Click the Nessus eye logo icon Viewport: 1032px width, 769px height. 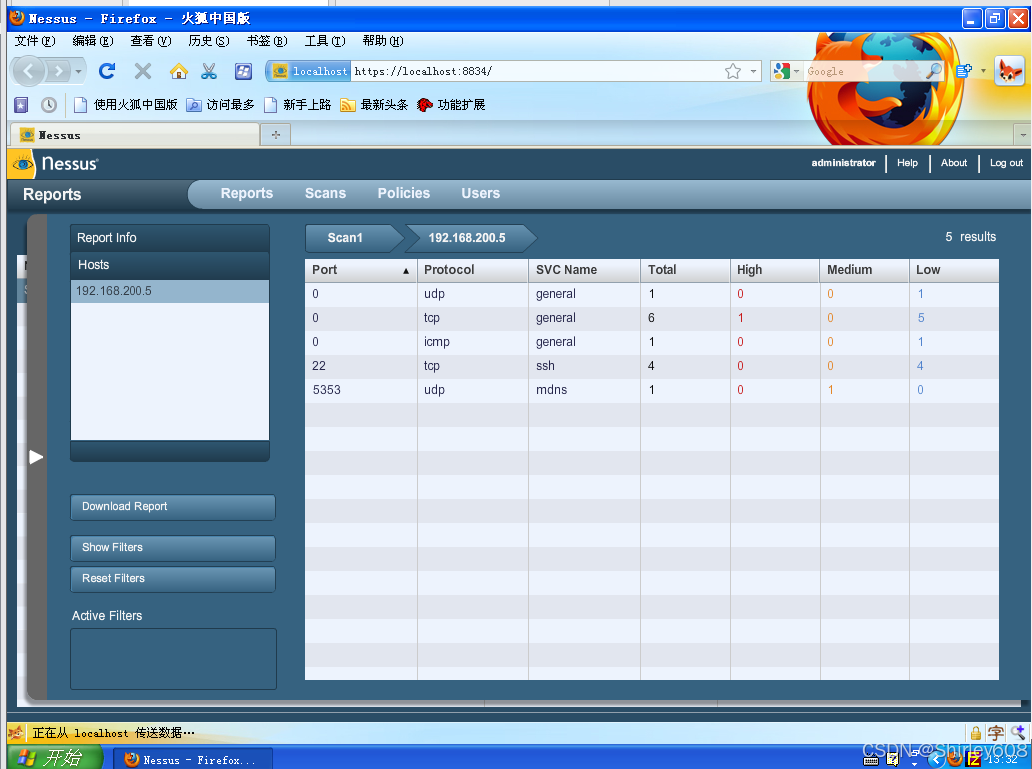point(22,163)
